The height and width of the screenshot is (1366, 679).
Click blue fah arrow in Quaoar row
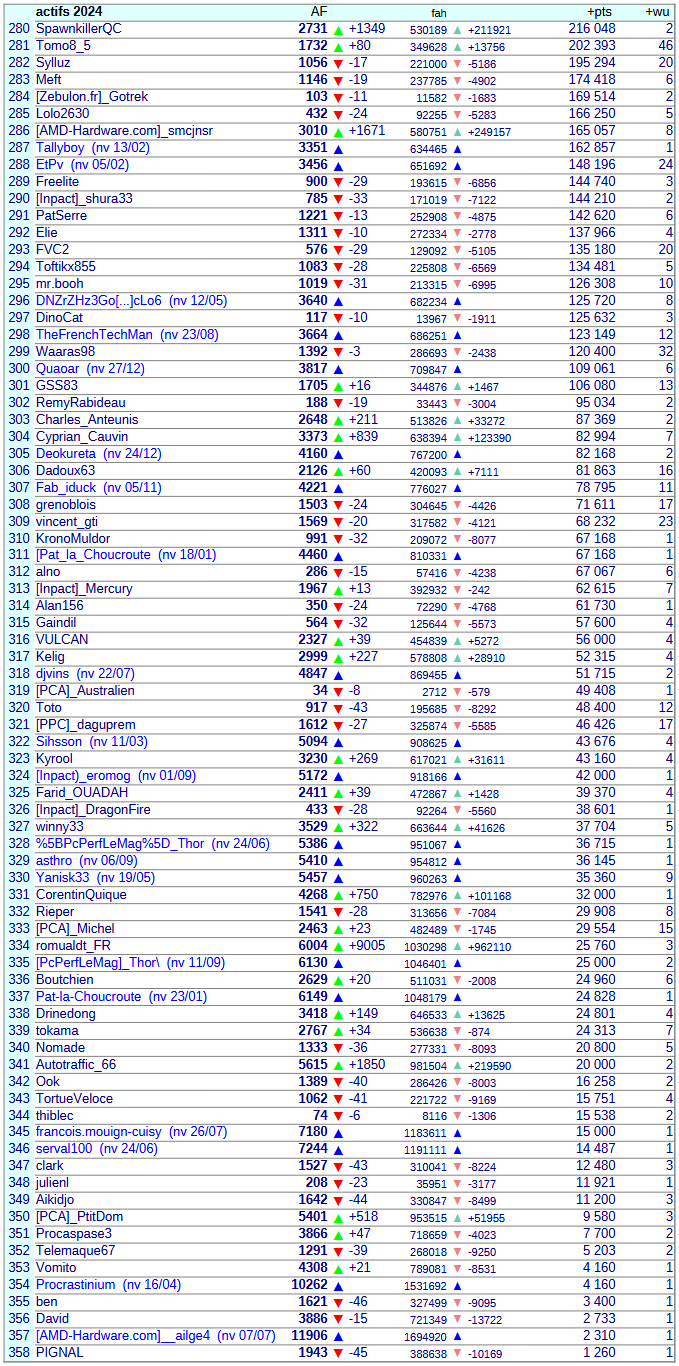[458, 370]
